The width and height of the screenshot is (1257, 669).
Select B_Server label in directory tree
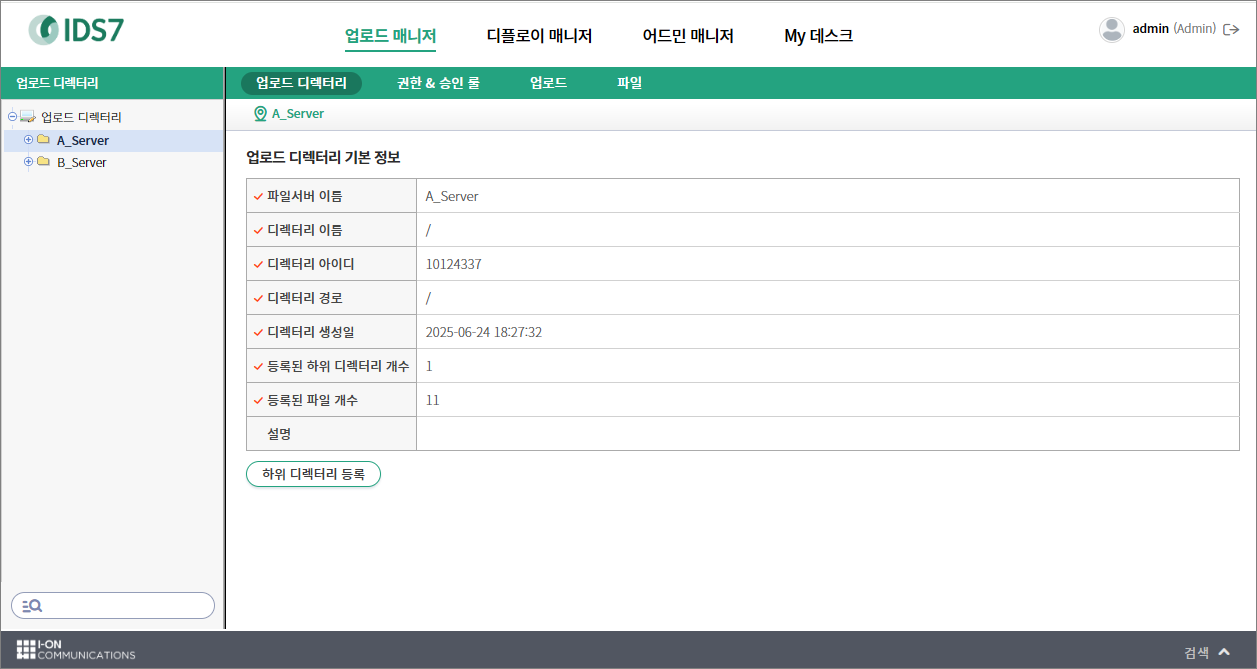click(81, 162)
